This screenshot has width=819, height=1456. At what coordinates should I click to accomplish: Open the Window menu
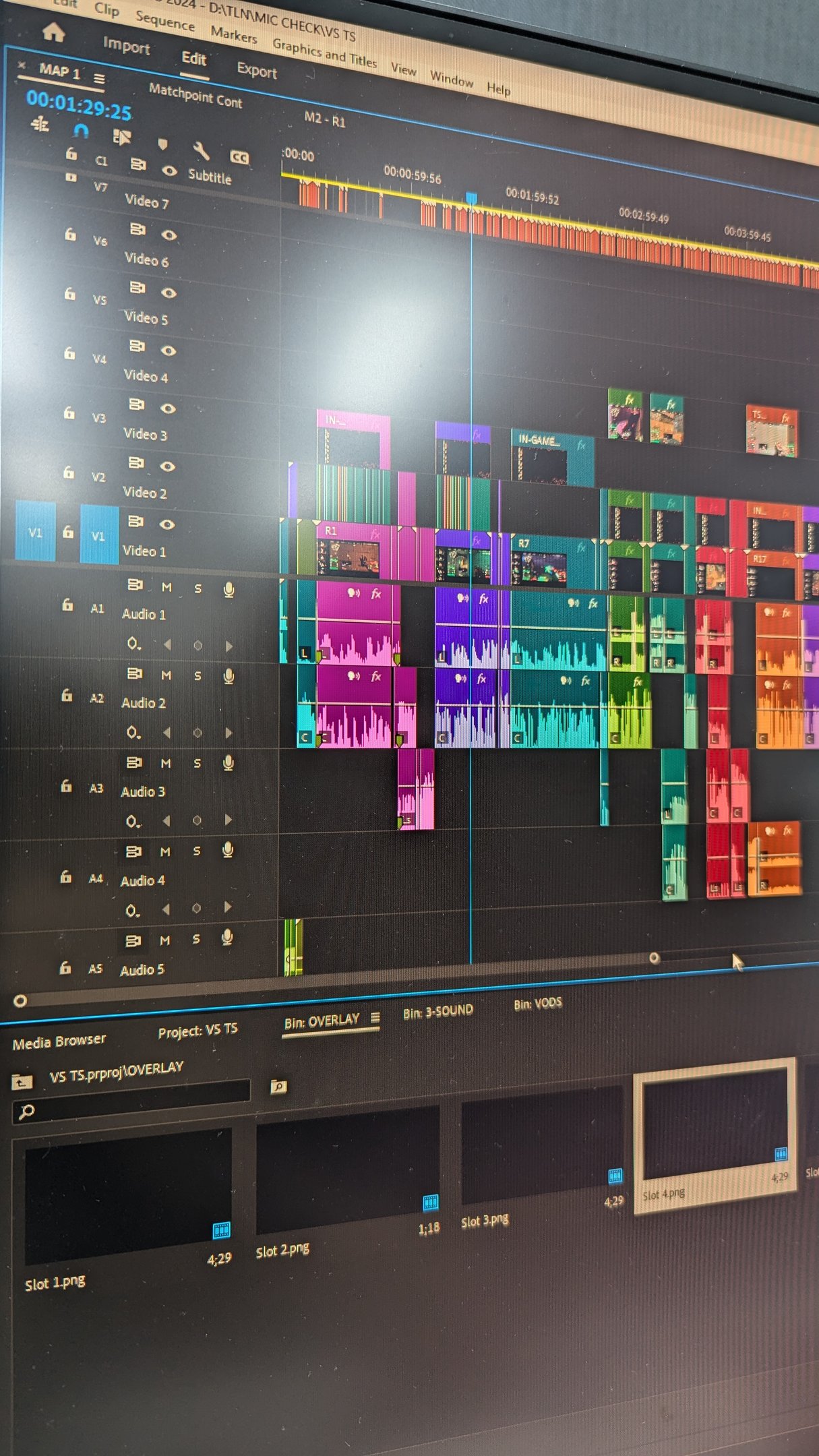pos(451,80)
